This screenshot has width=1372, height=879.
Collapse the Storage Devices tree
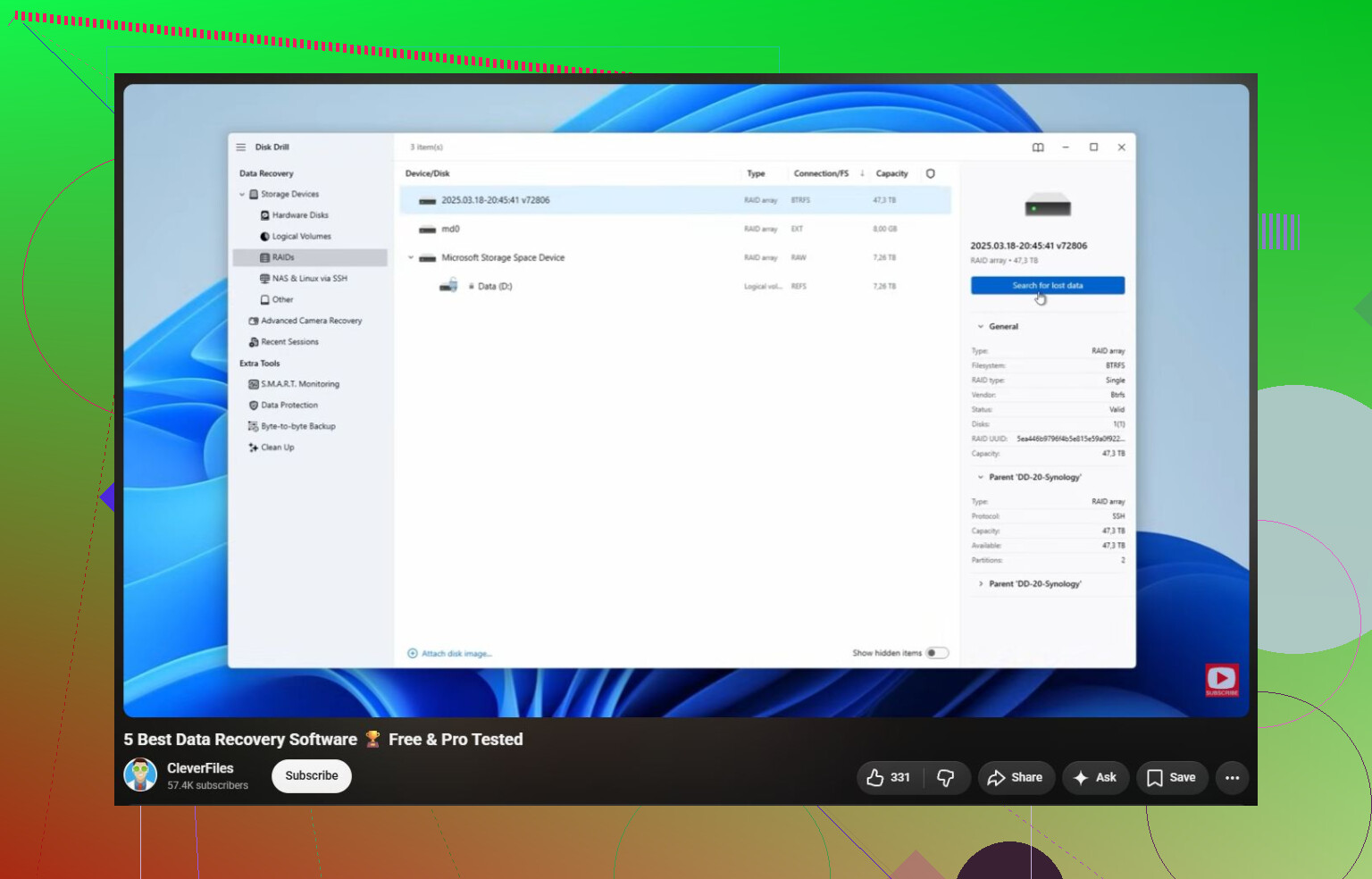[242, 194]
